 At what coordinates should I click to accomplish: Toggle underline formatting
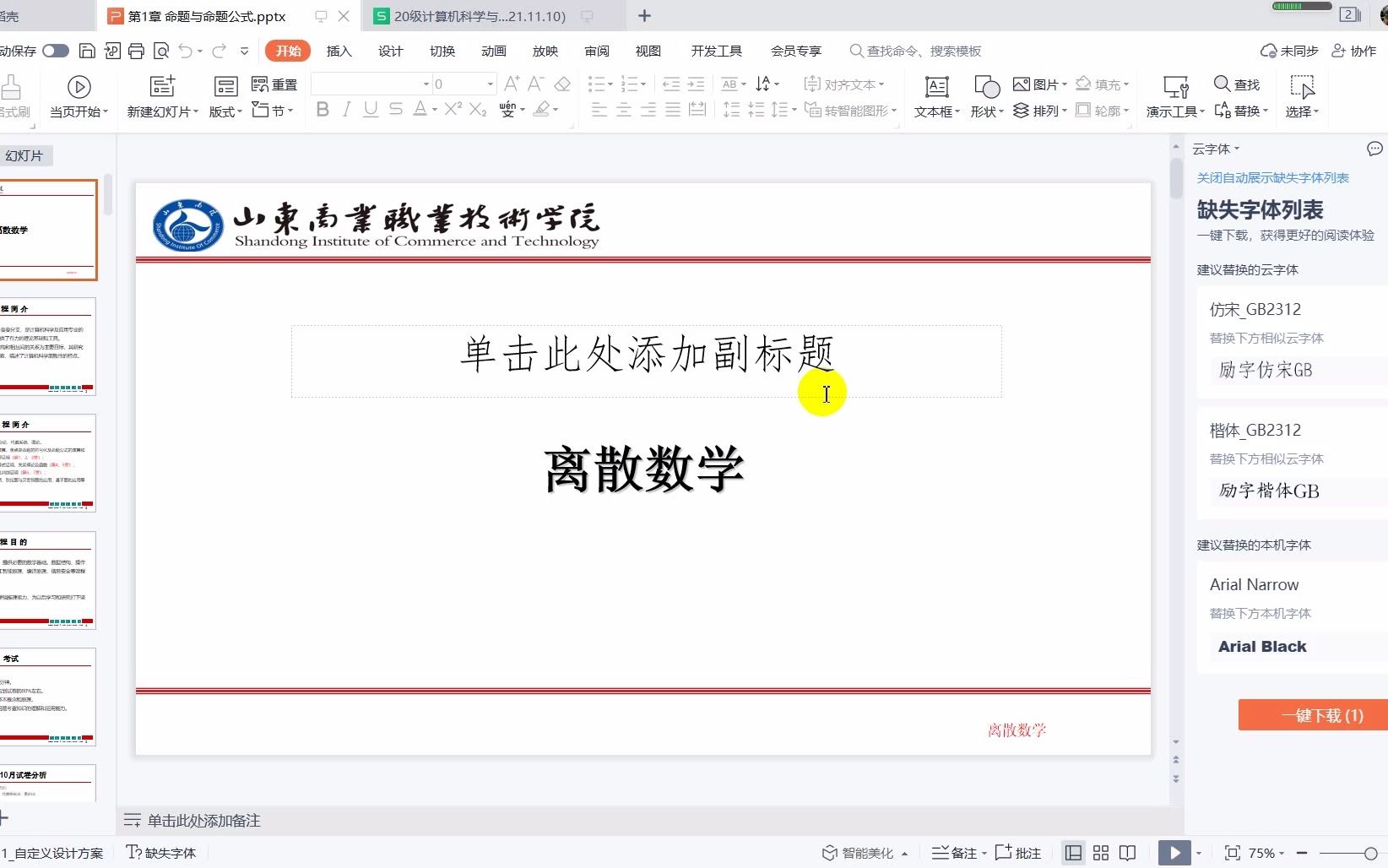click(370, 109)
